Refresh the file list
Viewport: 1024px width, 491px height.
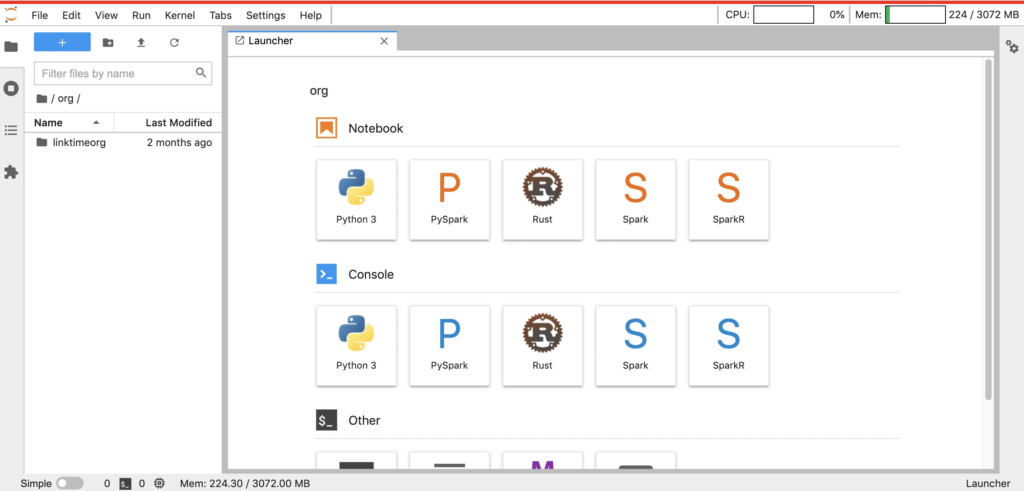[x=174, y=42]
